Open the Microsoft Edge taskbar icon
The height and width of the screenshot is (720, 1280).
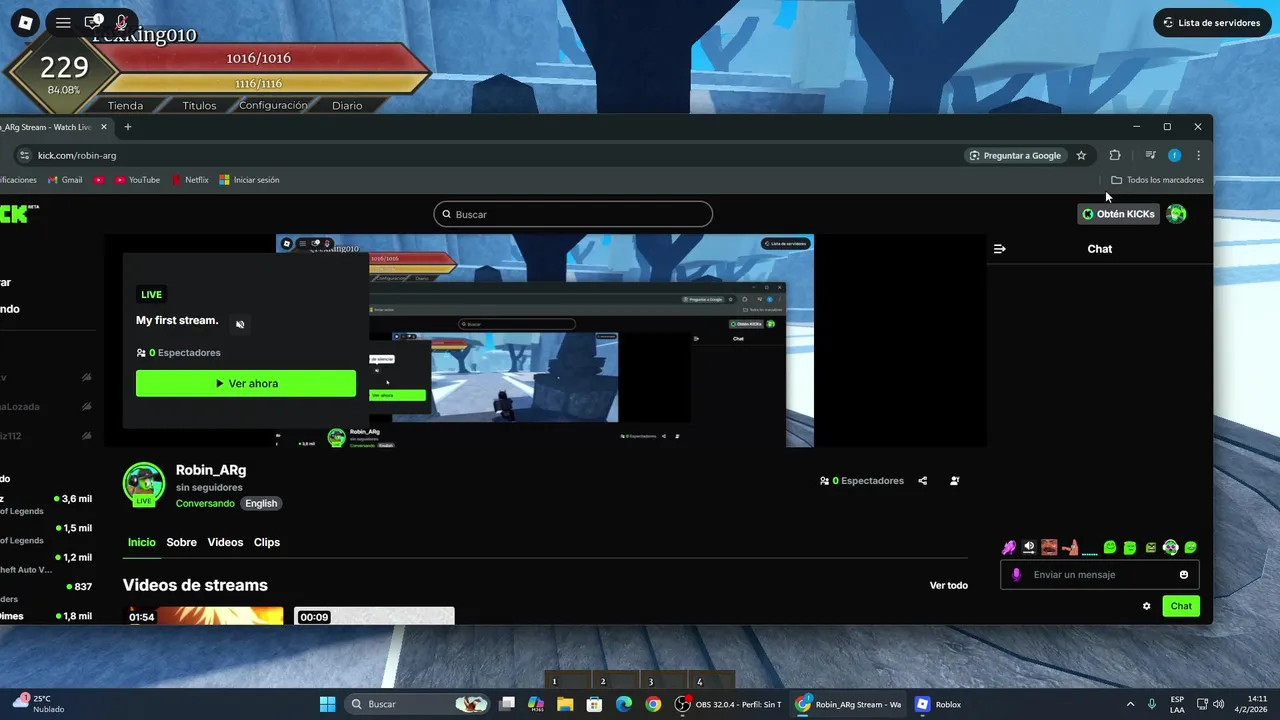624,704
